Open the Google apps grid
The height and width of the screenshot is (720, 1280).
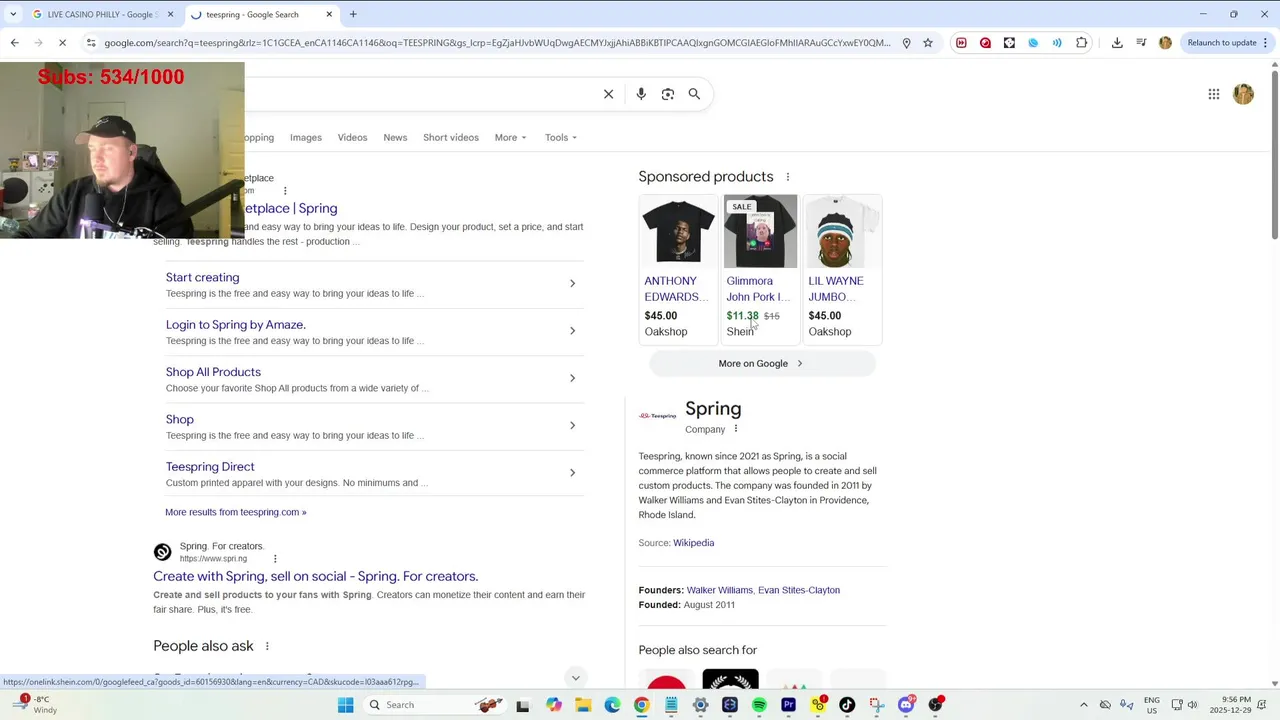click(x=1213, y=94)
